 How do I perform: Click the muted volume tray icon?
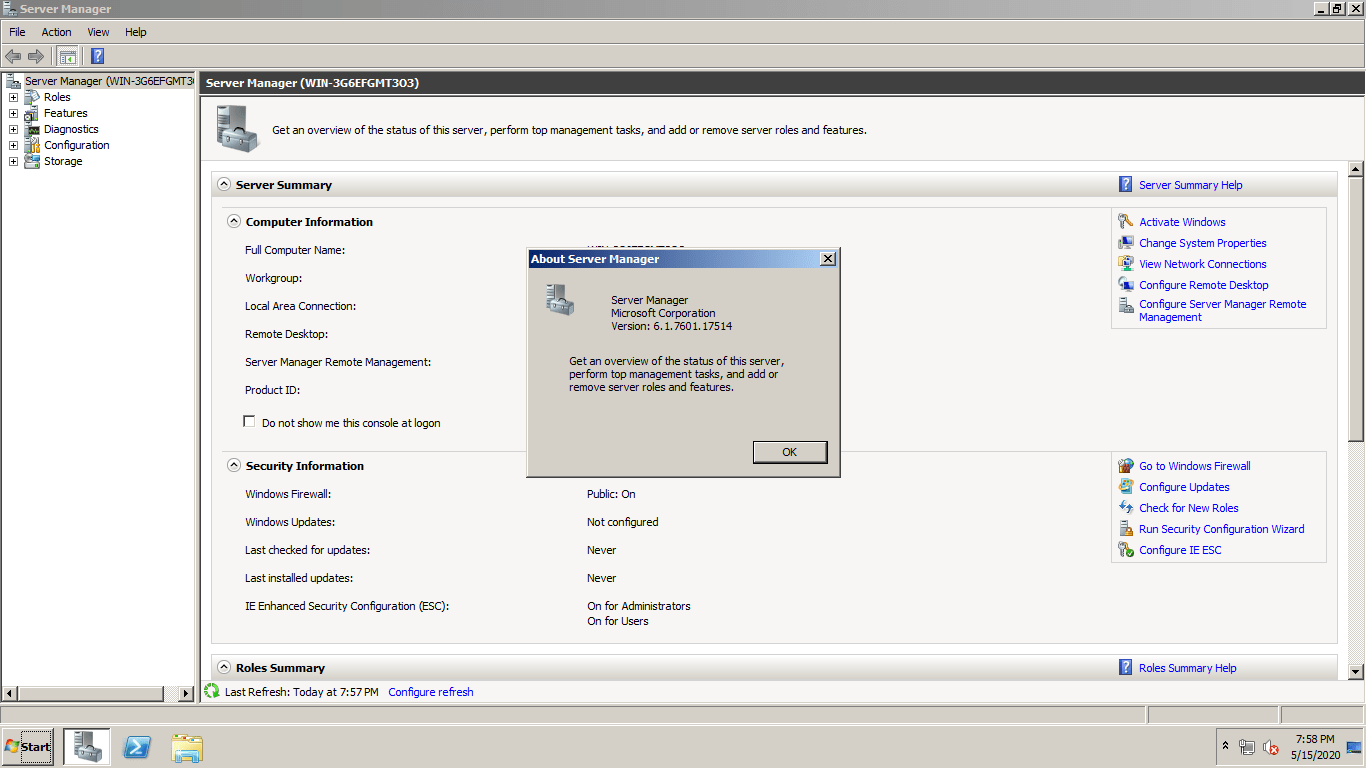pos(1271,747)
